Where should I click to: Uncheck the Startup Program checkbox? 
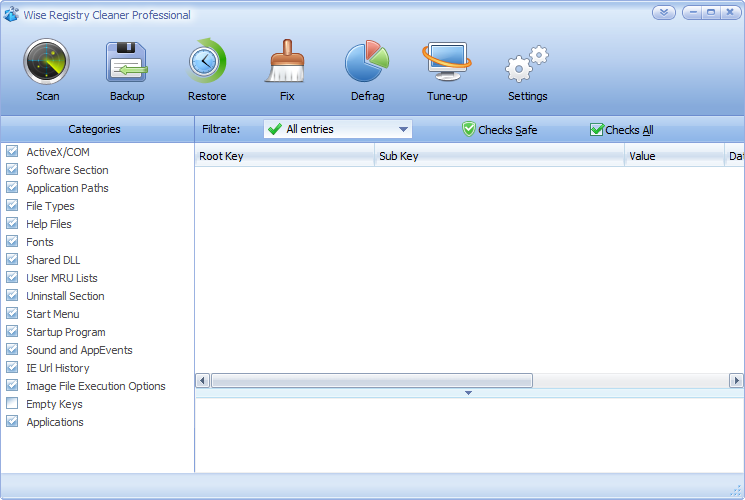(12, 332)
